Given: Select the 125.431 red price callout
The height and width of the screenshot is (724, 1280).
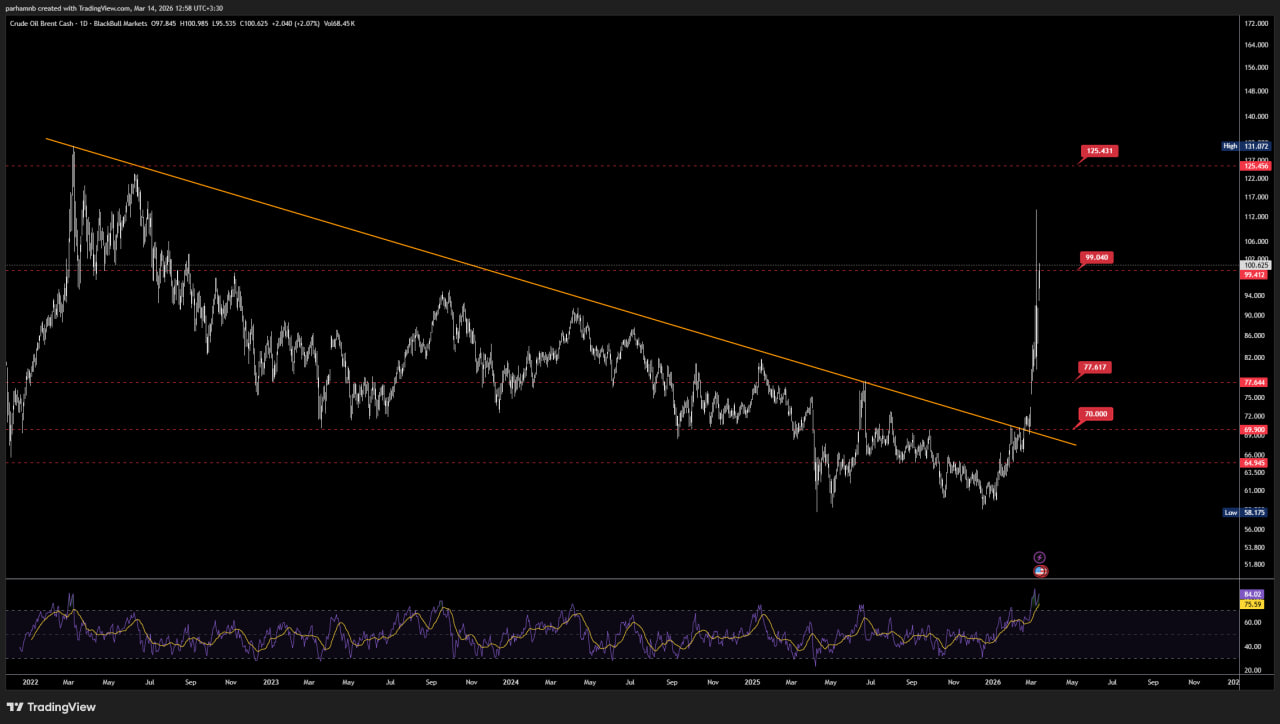Looking at the screenshot, I should [x=1099, y=151].
